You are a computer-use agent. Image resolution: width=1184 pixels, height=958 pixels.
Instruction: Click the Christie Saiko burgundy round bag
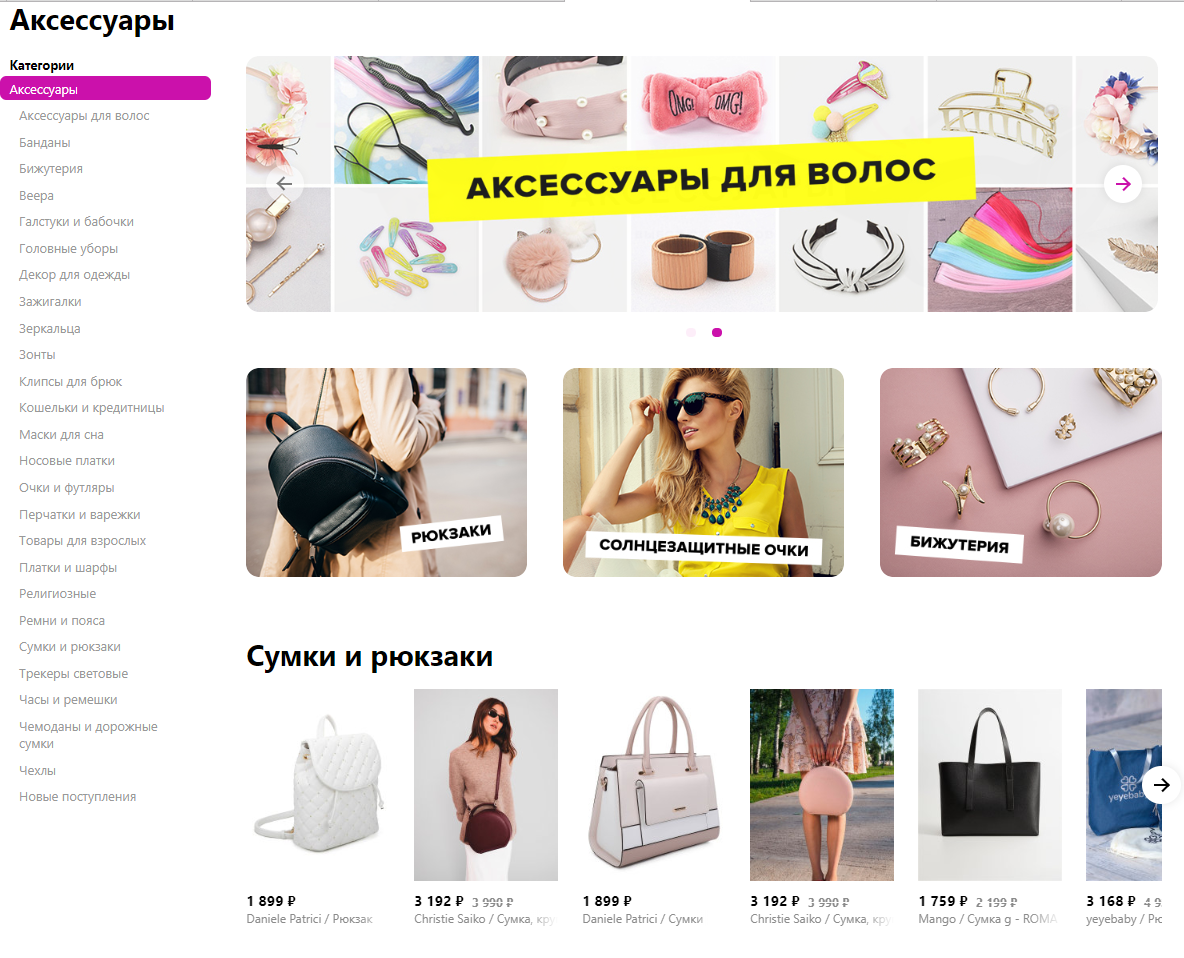[486, 784]
